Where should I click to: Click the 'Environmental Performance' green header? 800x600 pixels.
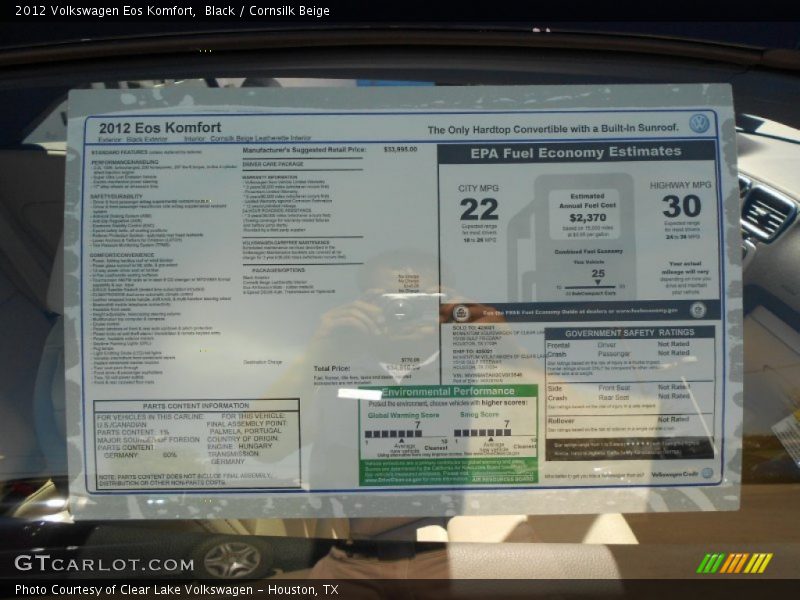tap(448, 391)
